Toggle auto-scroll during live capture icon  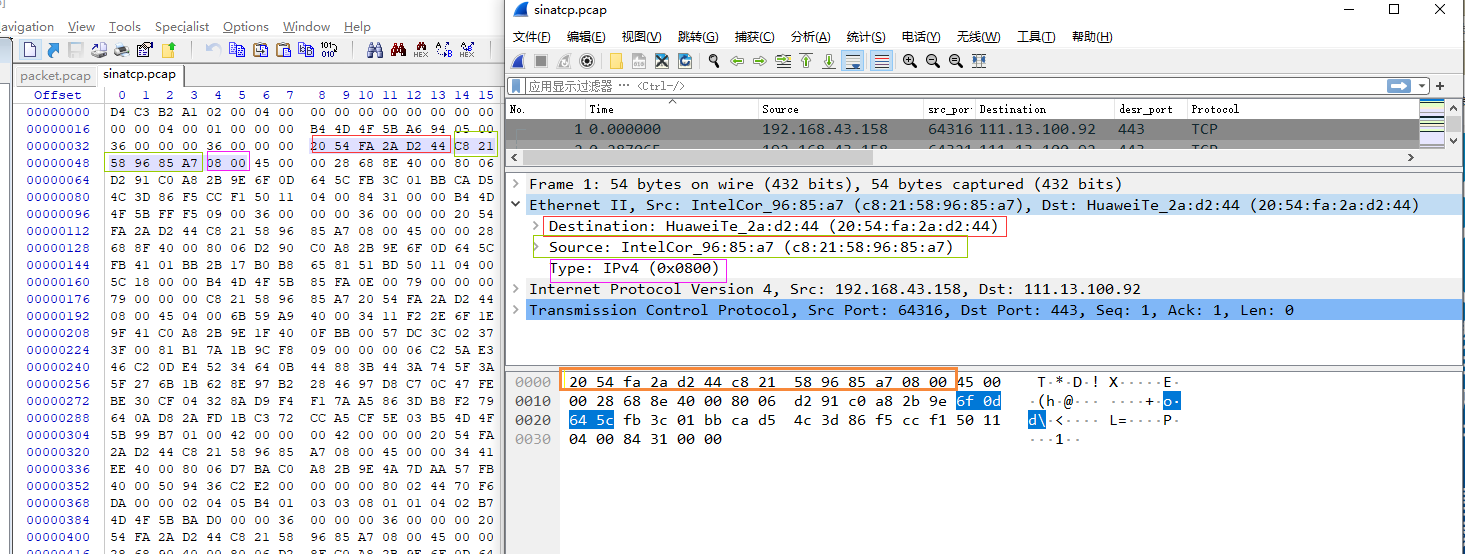click(853, 61)
